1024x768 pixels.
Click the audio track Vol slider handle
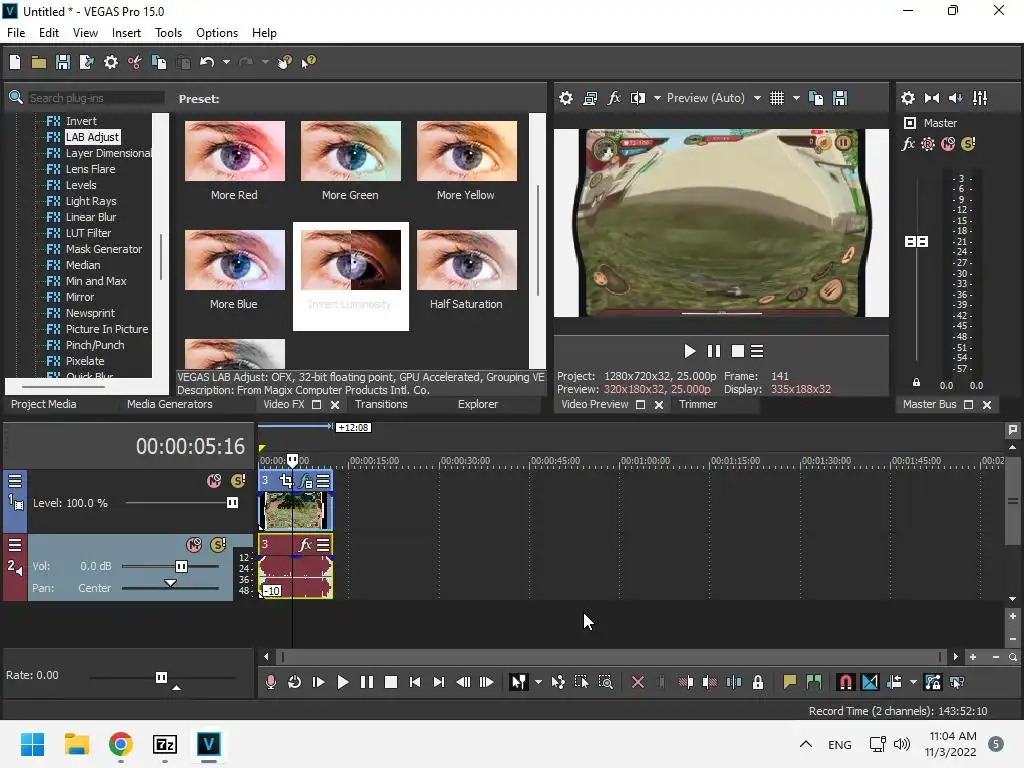182,566
